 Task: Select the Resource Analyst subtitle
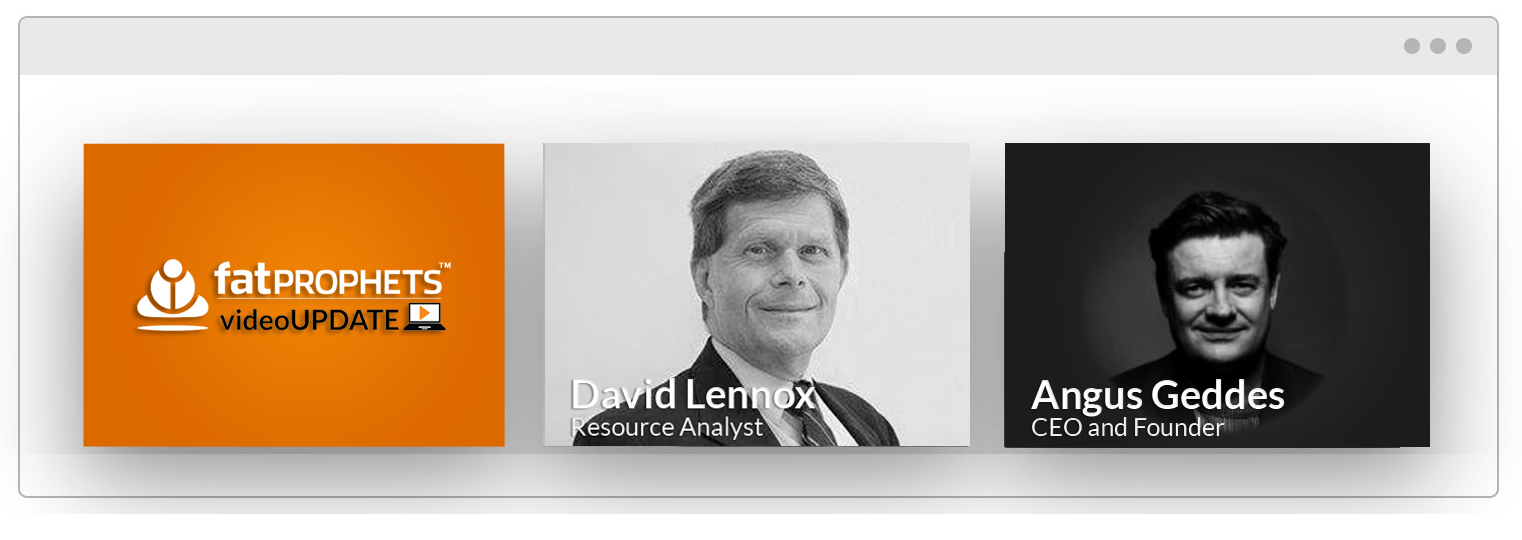pyautogui.click(x=667, y=427)
